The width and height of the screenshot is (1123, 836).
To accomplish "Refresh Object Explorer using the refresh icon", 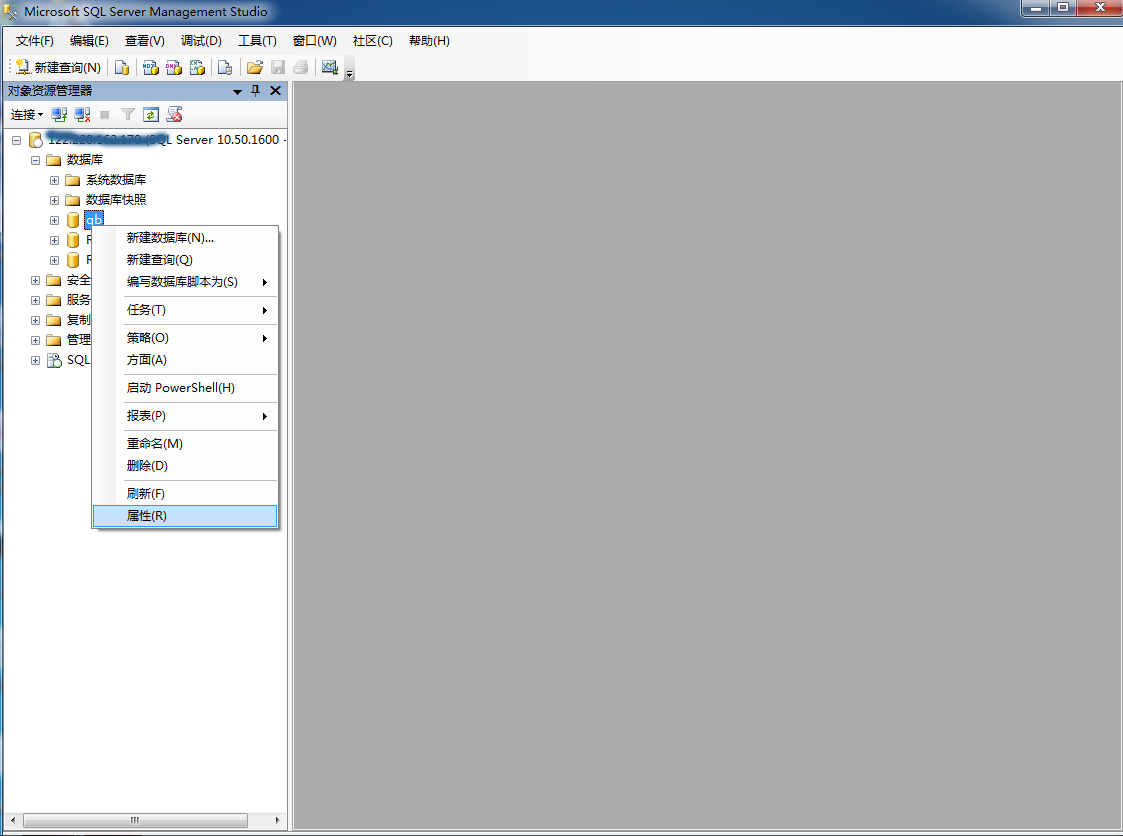I will [x=151, y=115].
